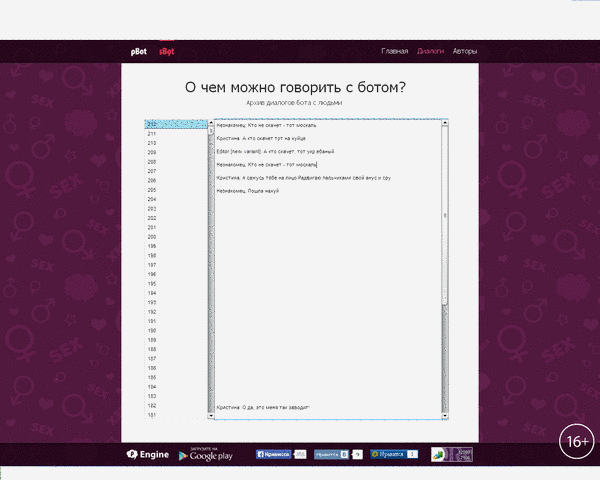
Task: Select dialog 205 in the list
Action: tap(176, 190)
